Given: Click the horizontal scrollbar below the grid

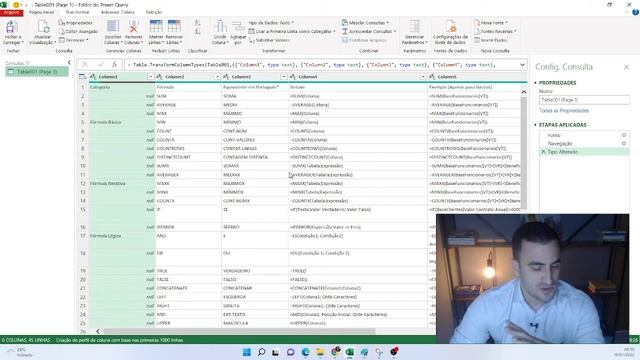Looking at the screenshot, I should pyautogui.click(x=239, y=331).
